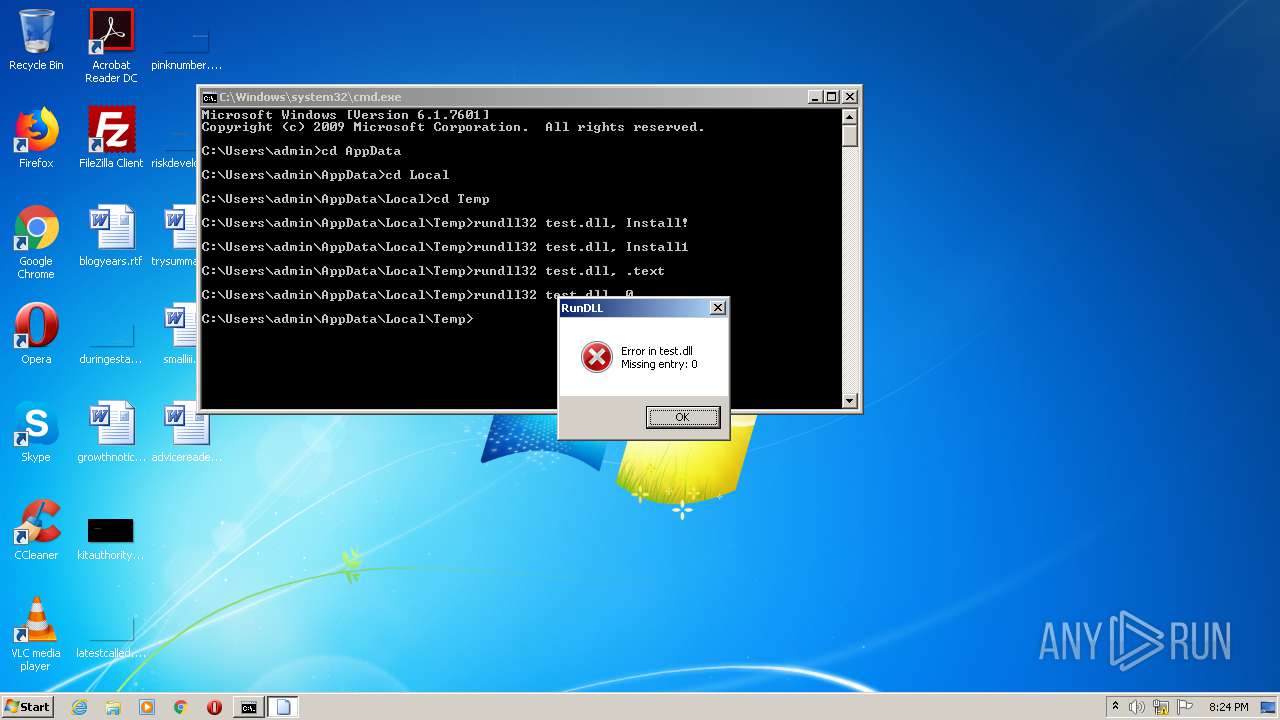Click the 'rundll32 test.dll, .text' line

pyautogui.click(x=433, y=271)
